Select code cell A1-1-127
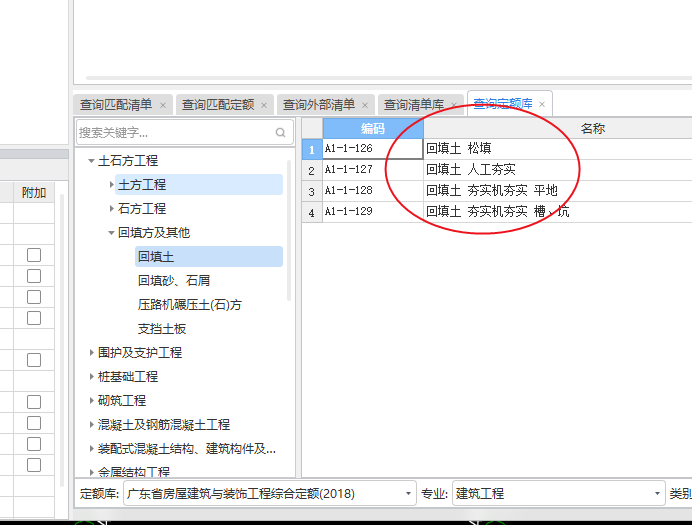692x525 pixels. [x=373, y=169]
